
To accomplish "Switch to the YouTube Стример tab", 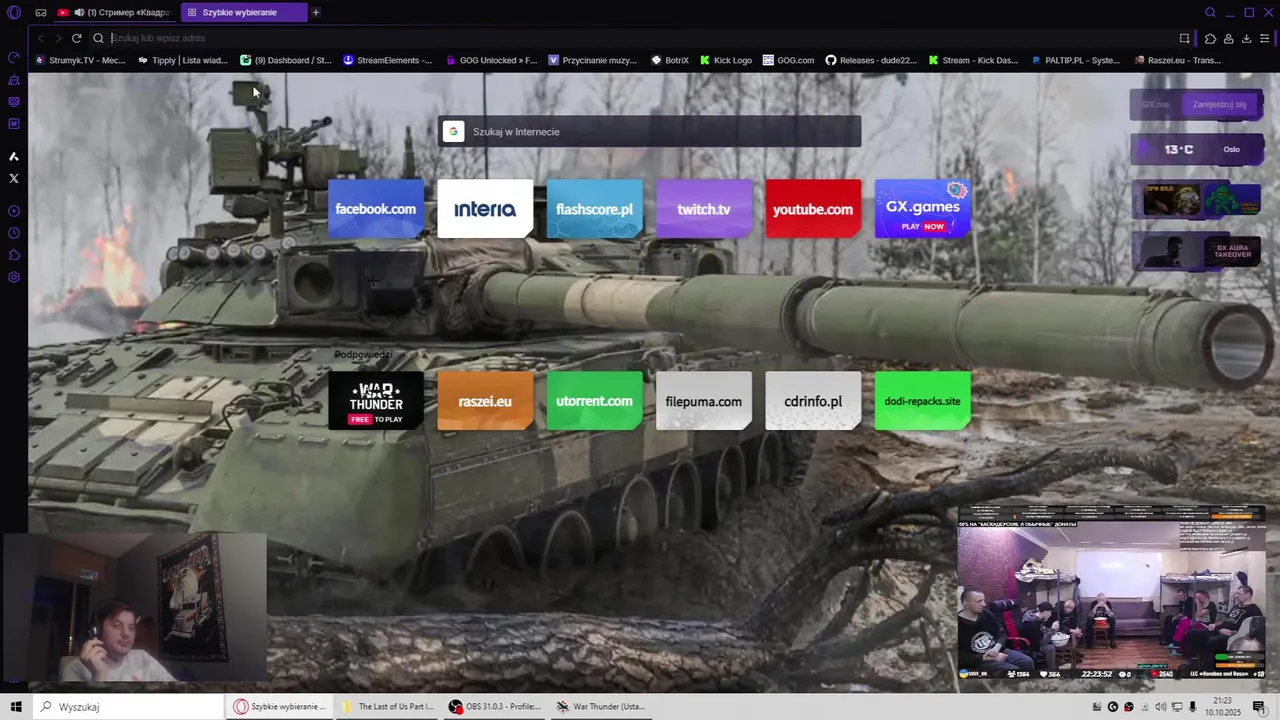I will pos(116,12).
